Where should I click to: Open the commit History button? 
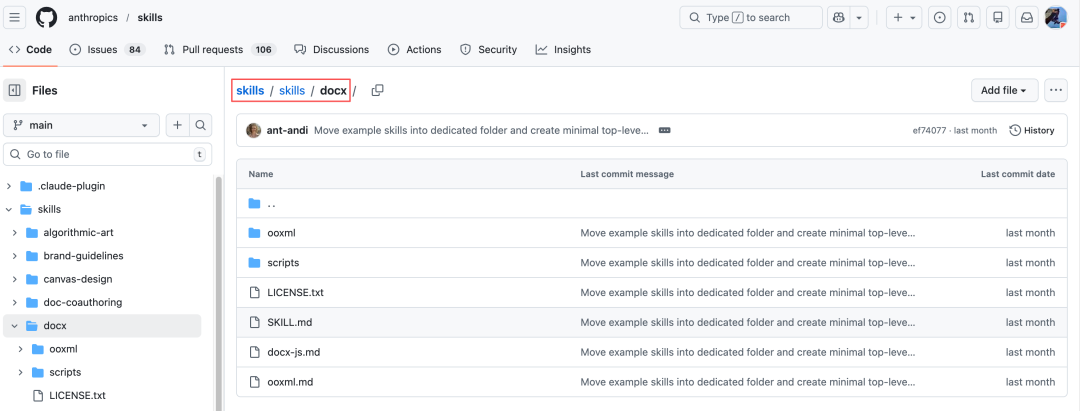click(x=1032, y=130)
